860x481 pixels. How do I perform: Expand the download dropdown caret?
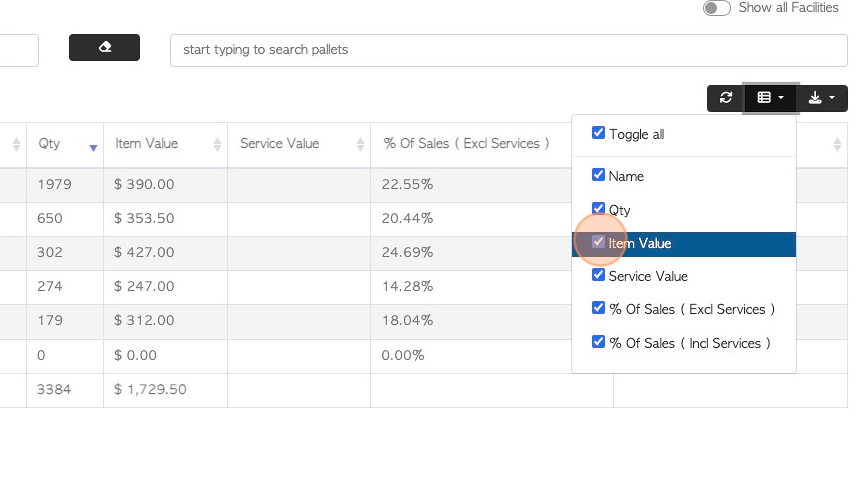(x=832, y=98)
